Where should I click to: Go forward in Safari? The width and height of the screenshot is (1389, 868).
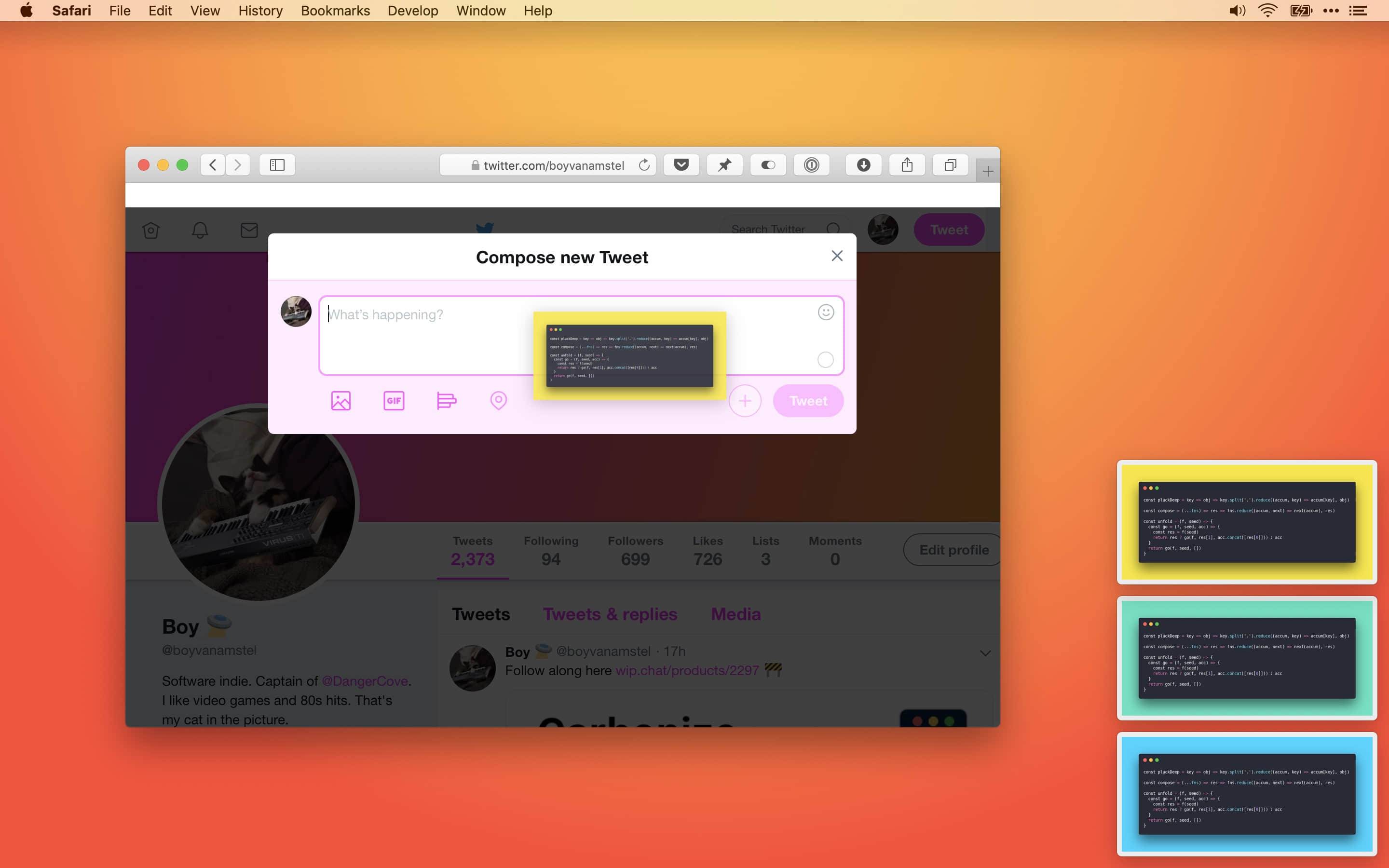click(238, 165)
